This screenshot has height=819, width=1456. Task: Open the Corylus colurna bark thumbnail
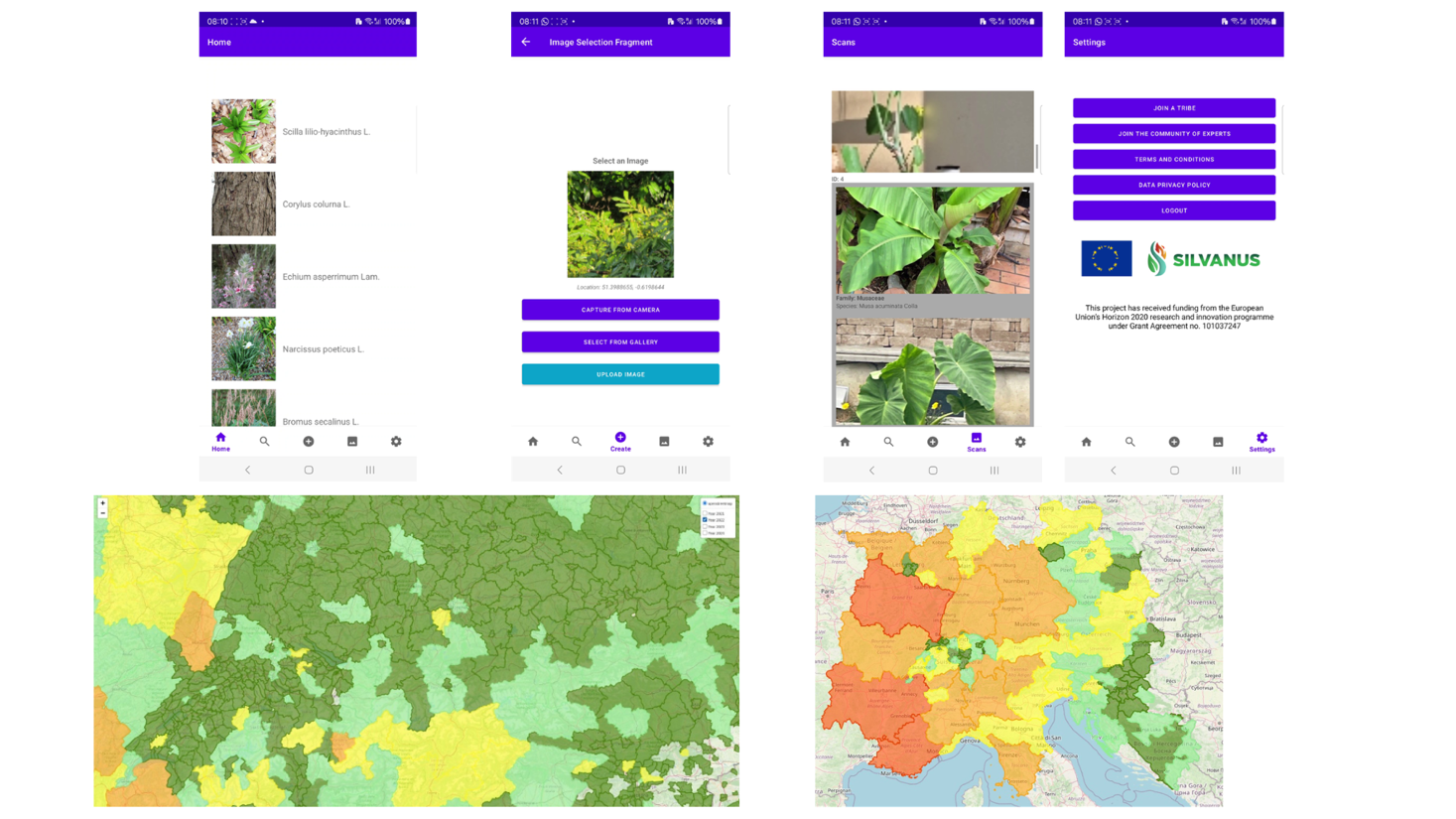click(243, 204)
